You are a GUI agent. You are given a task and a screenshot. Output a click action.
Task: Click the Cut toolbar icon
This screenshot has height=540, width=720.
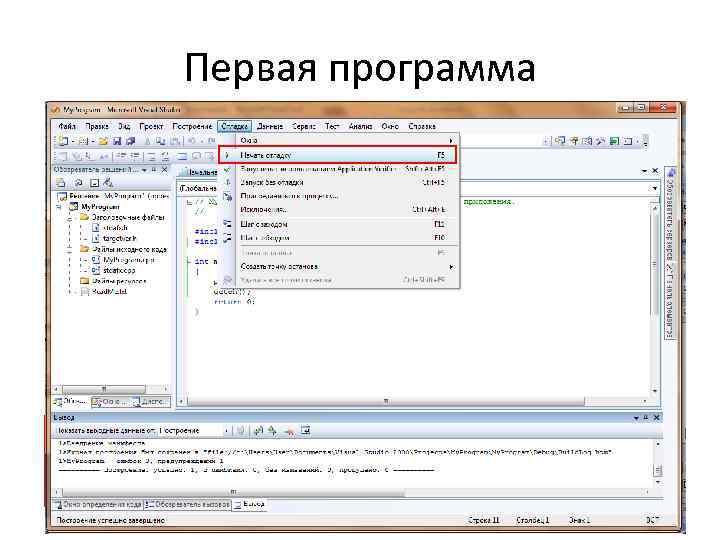tap(147, 141)
